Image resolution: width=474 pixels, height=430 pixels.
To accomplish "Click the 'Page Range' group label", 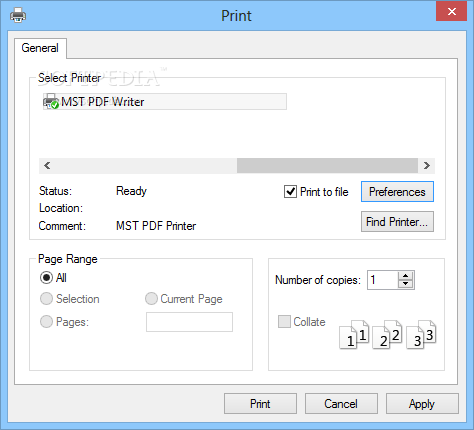I will tap(68, 259).
